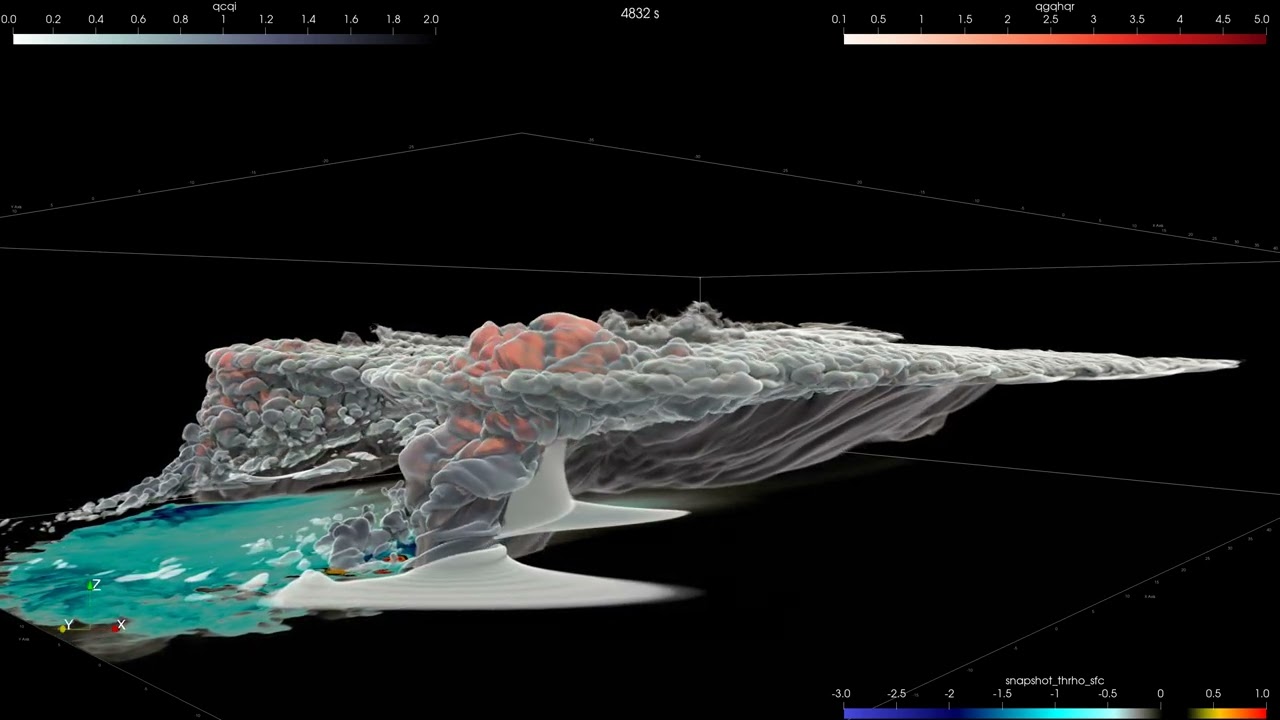Click the -1.5 tick on snapshot_thrho_sfc legend
Viewport: 1280px width, 720px height.
pyautogui.click(x=1002, y=693)
